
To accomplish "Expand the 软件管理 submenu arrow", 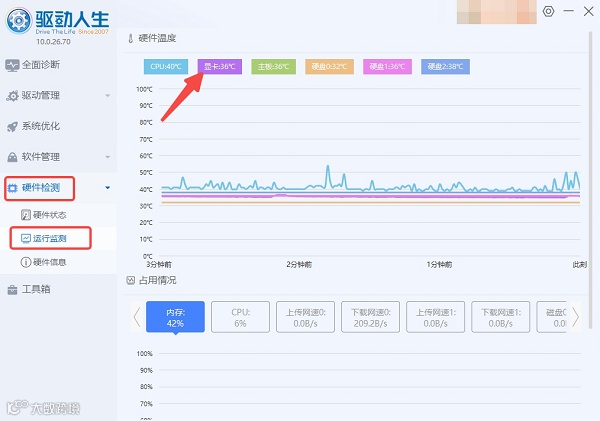I will (x=108, y=157).
